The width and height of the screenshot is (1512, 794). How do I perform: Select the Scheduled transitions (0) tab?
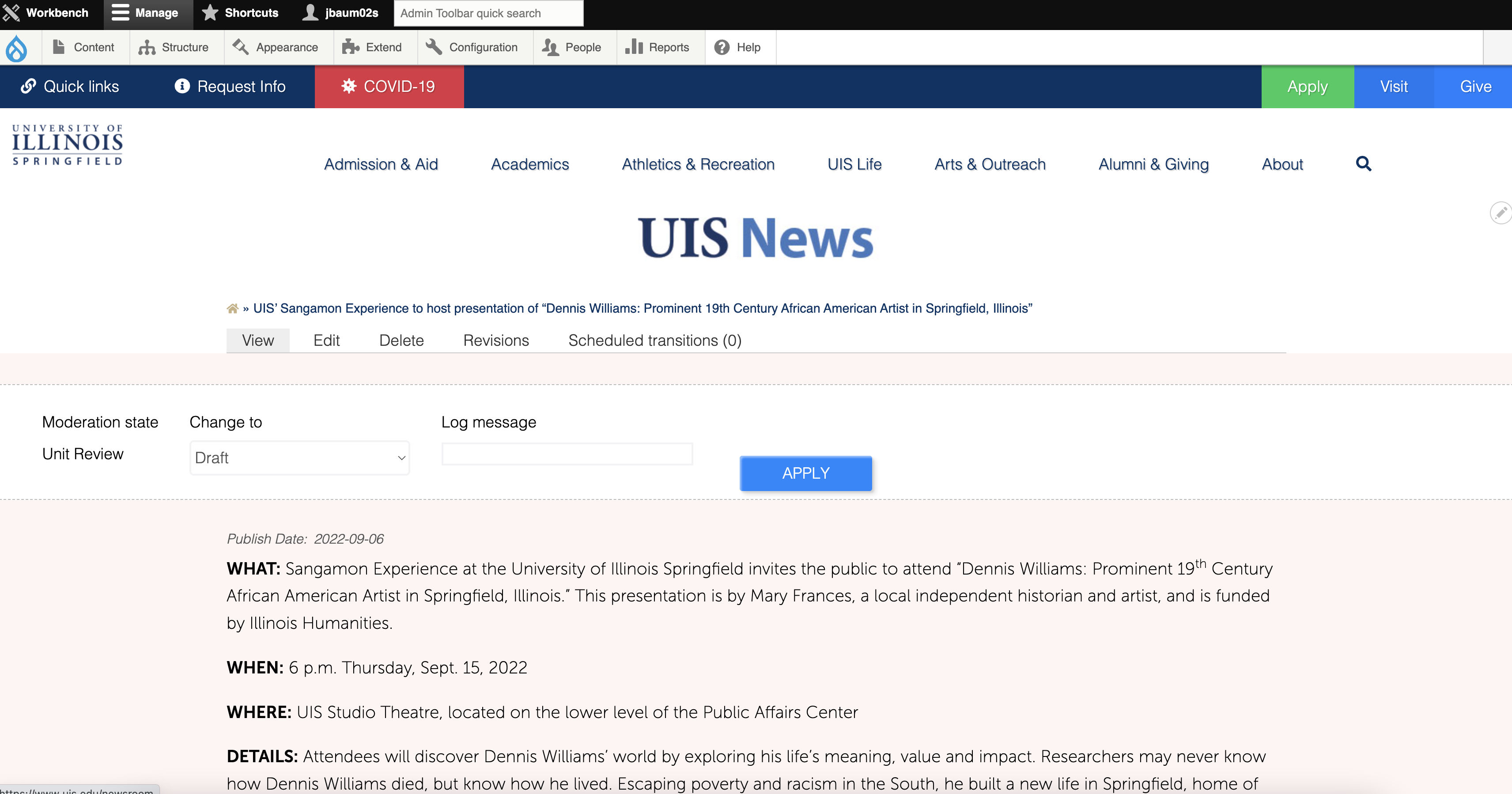point(655,340)
